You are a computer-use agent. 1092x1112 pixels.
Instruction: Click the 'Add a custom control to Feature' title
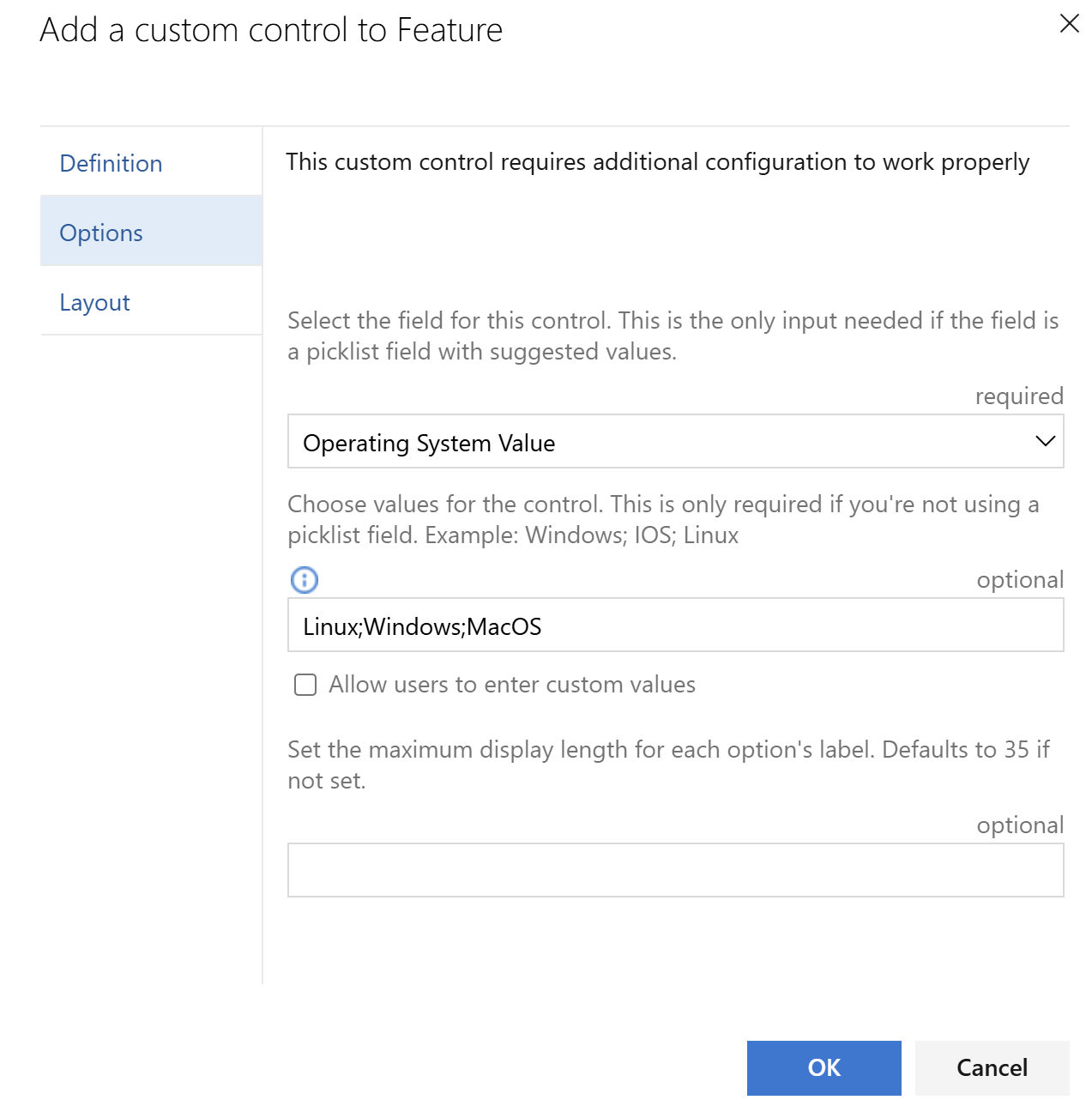[x=271, y=30]
